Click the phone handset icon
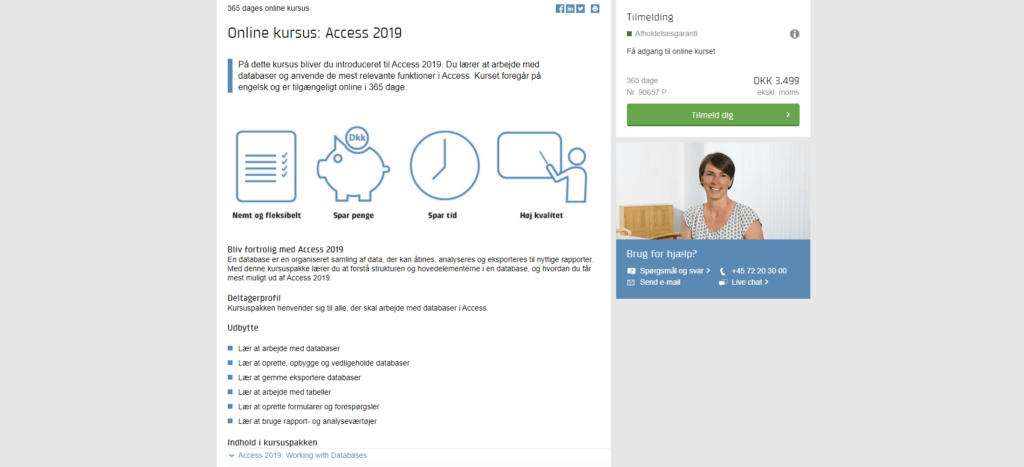This screenshot has width=1024, height=467. pos(723,270)
